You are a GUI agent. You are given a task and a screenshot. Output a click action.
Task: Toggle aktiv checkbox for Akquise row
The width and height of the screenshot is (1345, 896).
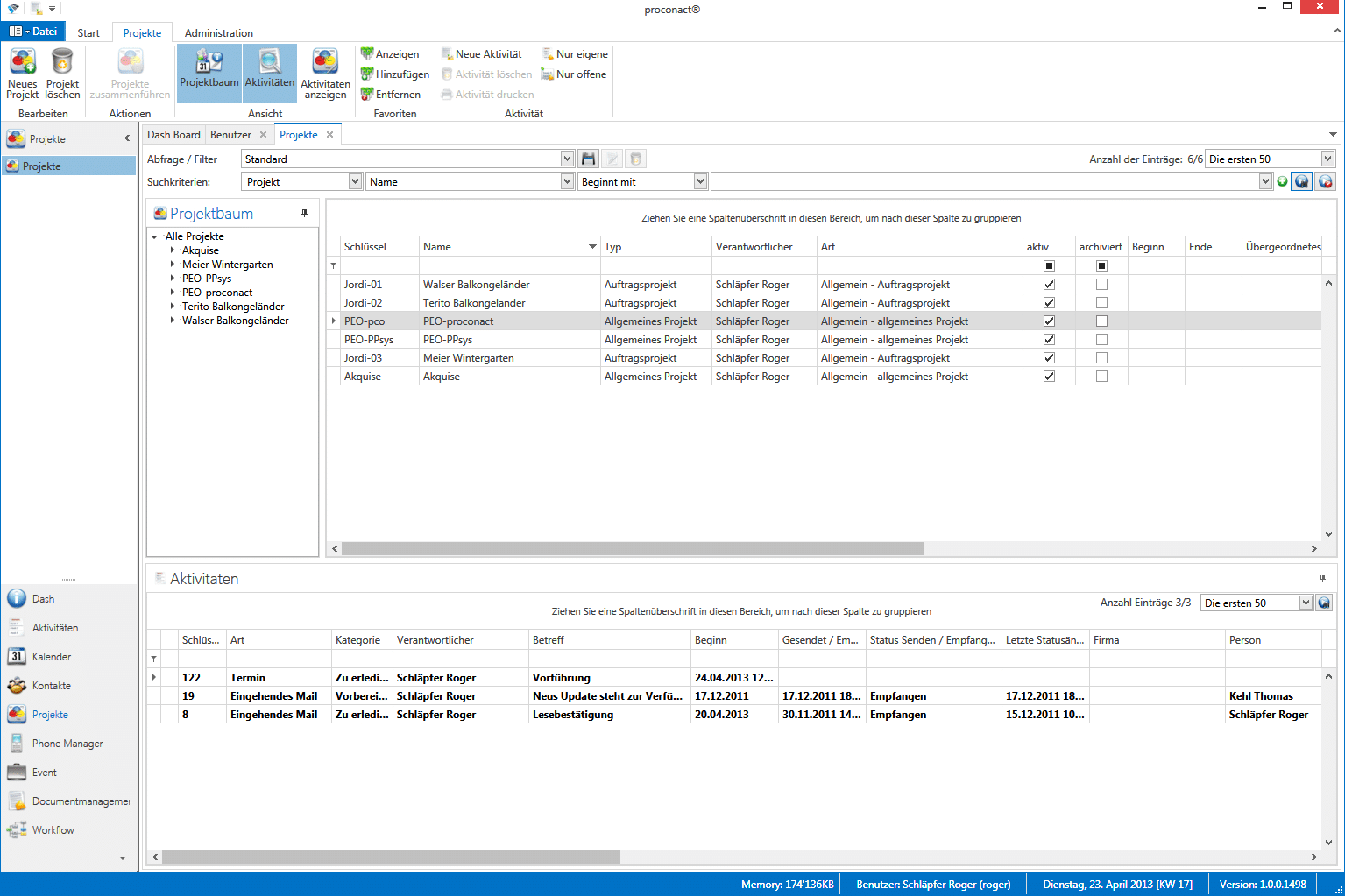point(1049,377)
